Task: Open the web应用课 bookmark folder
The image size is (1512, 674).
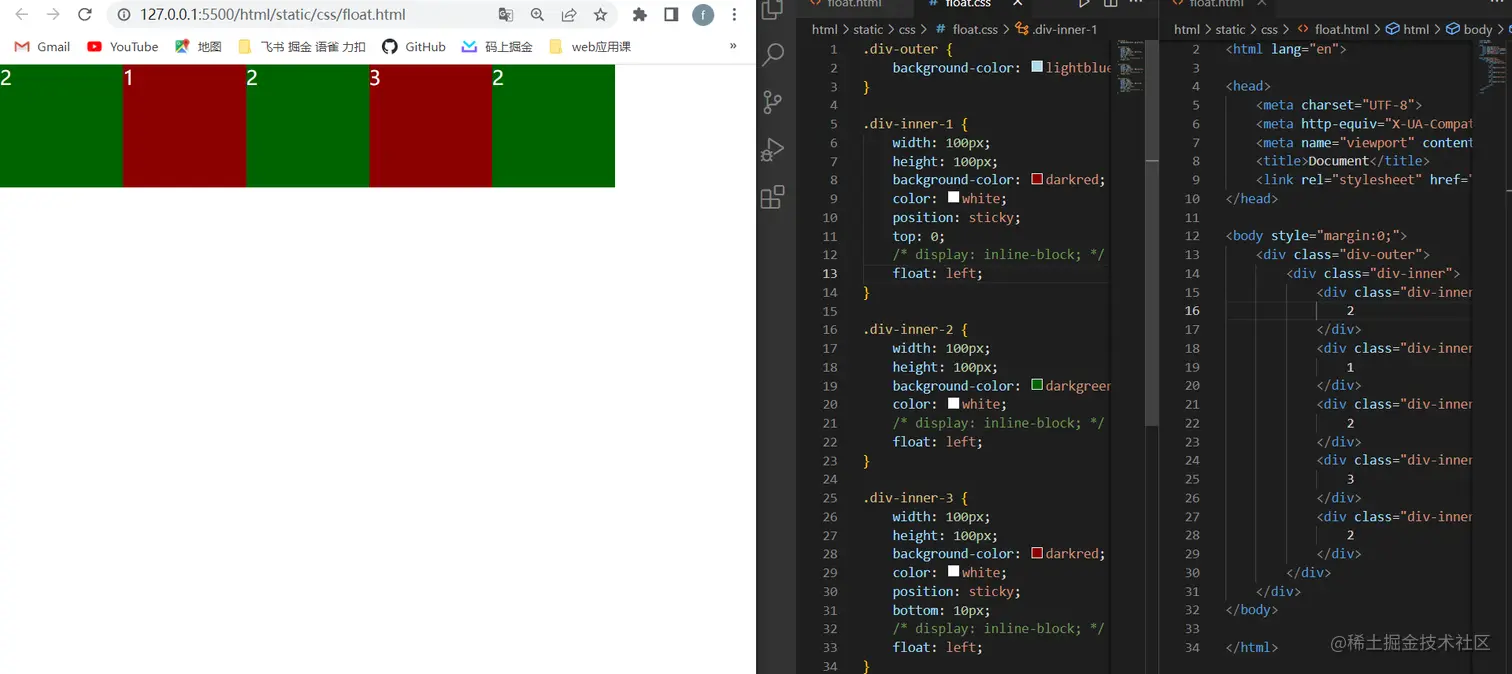Action: (x=590, y=47)
